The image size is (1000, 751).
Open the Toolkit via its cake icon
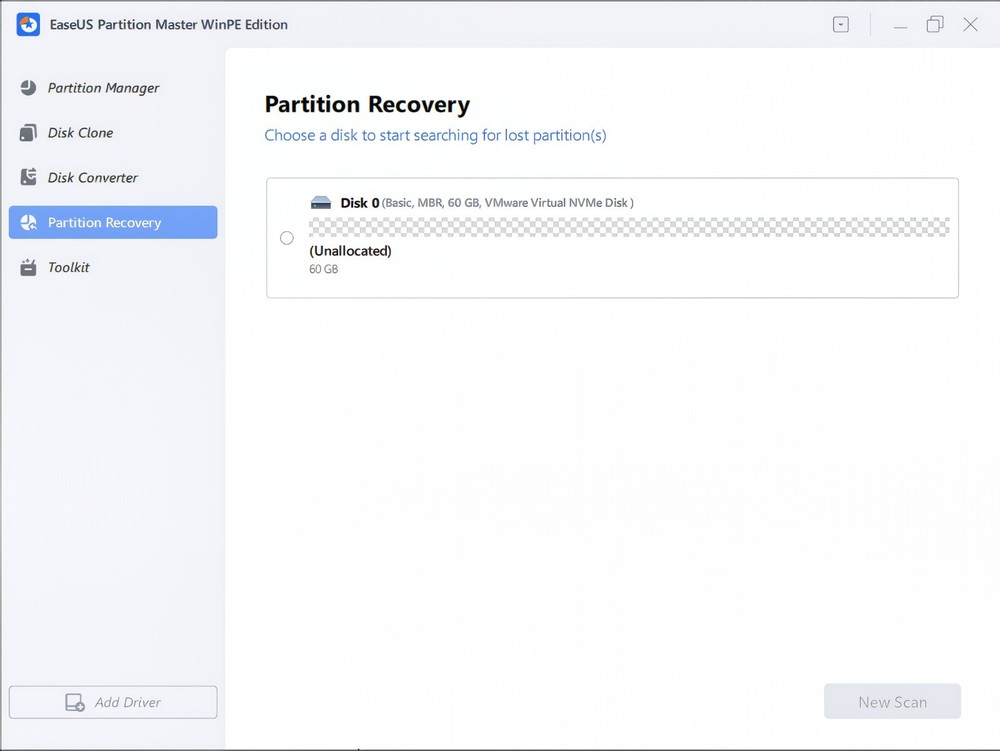[x=30, y=267]
